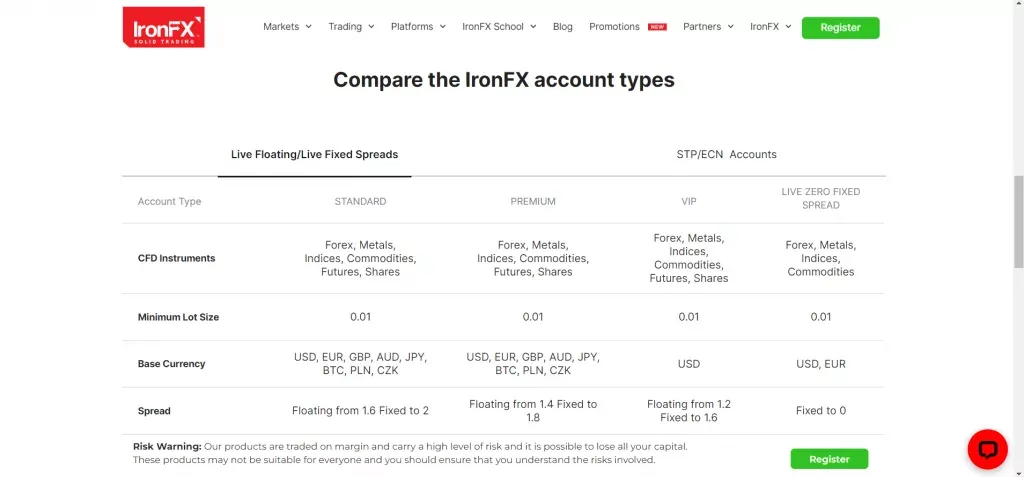Viewport: 1024px width, 477px height.
Task: Click the STANDARD column header
Action: tap(360, 201)
